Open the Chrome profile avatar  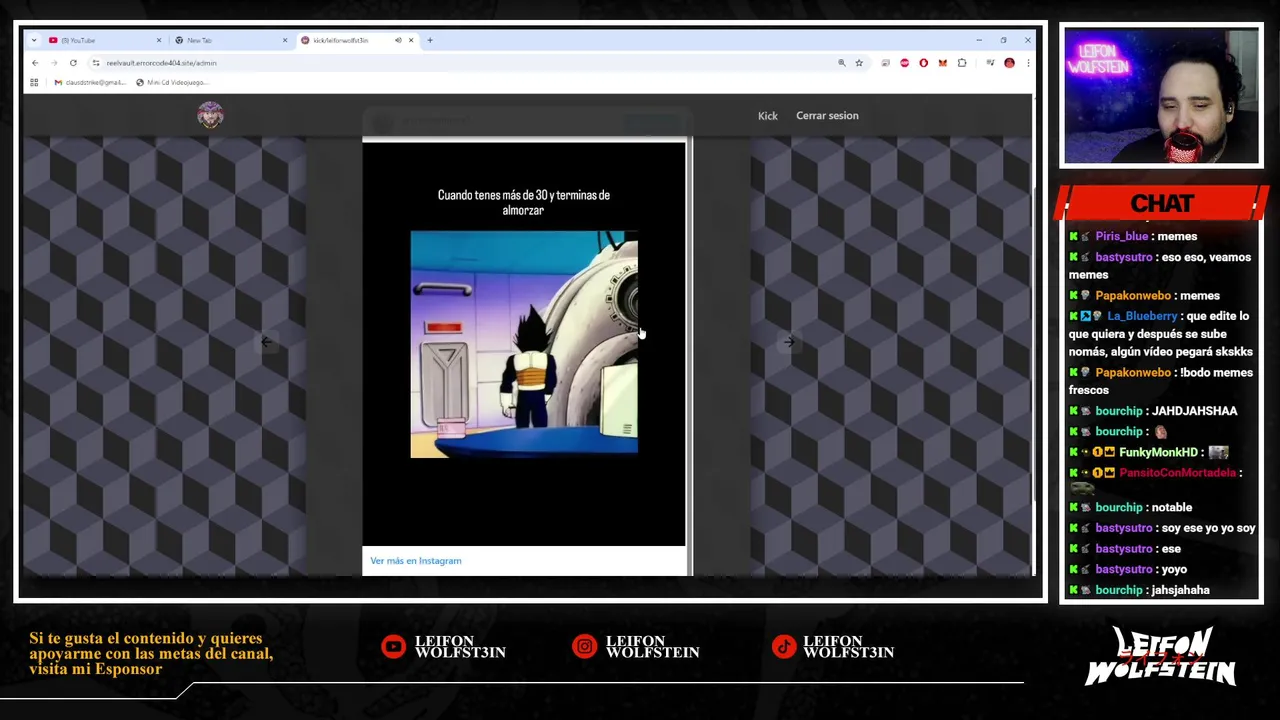1009,63
